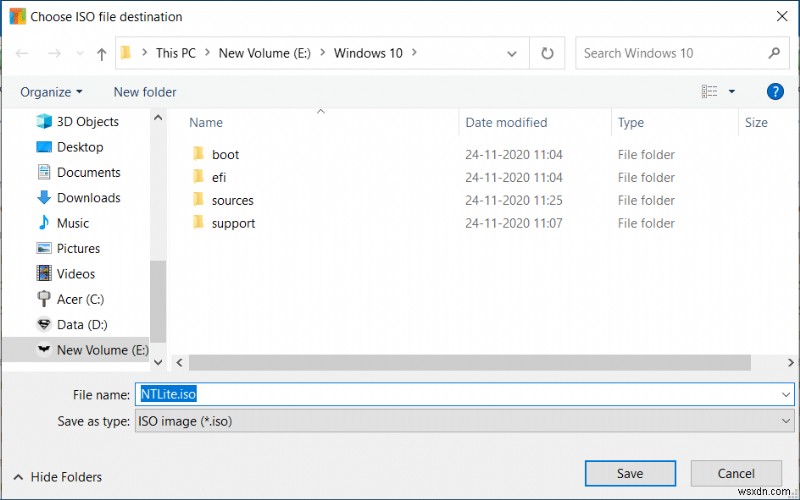Image resolution: width=800 pixels, height=500 pixels.
Task: Sort by Type column header
Action: click(x=631, y=122)
